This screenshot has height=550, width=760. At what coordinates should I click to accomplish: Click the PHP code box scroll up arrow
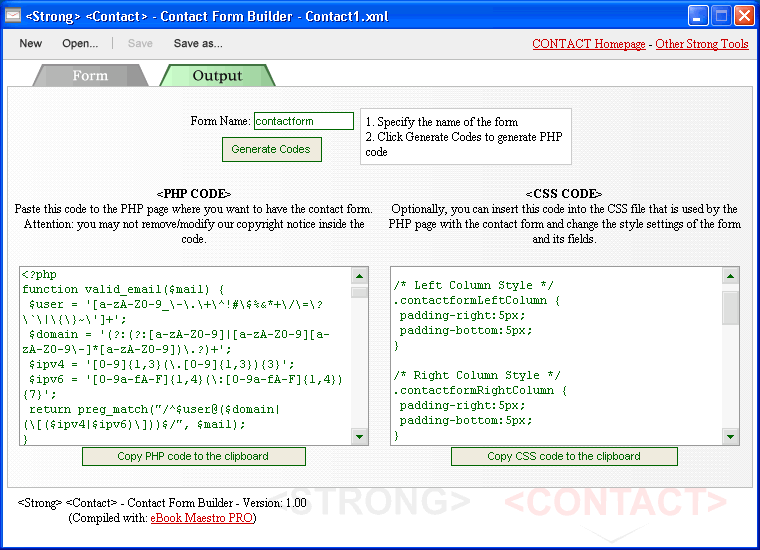(x=359, y=276)
